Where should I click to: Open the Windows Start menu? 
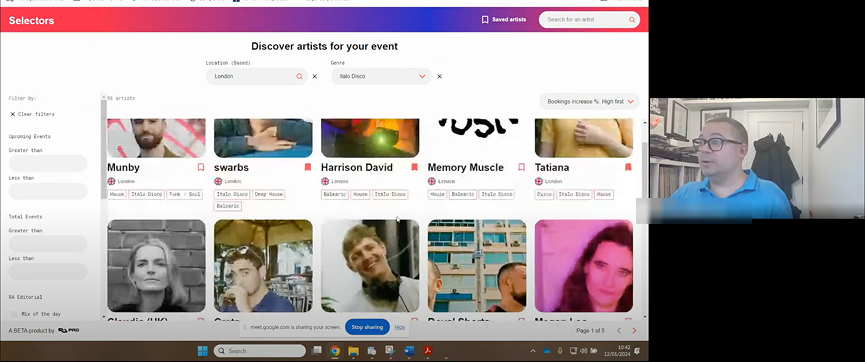[x=202, y=351]
